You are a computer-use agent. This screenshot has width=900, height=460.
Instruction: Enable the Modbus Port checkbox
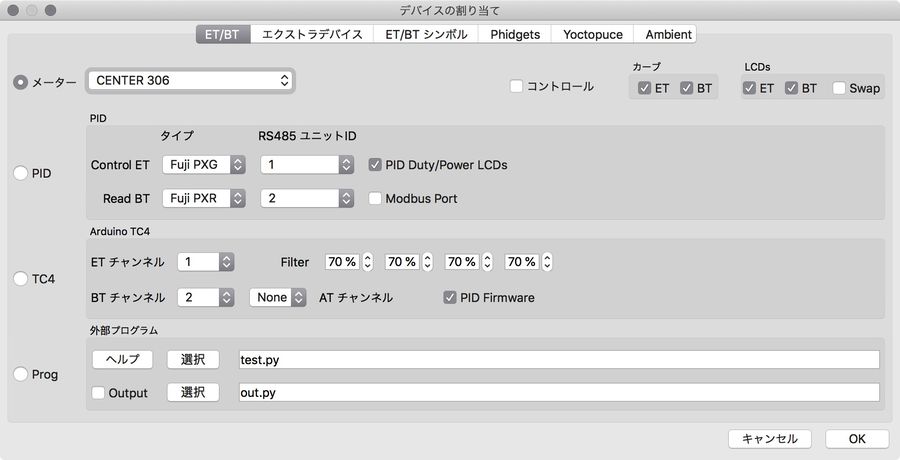point(375,198)
